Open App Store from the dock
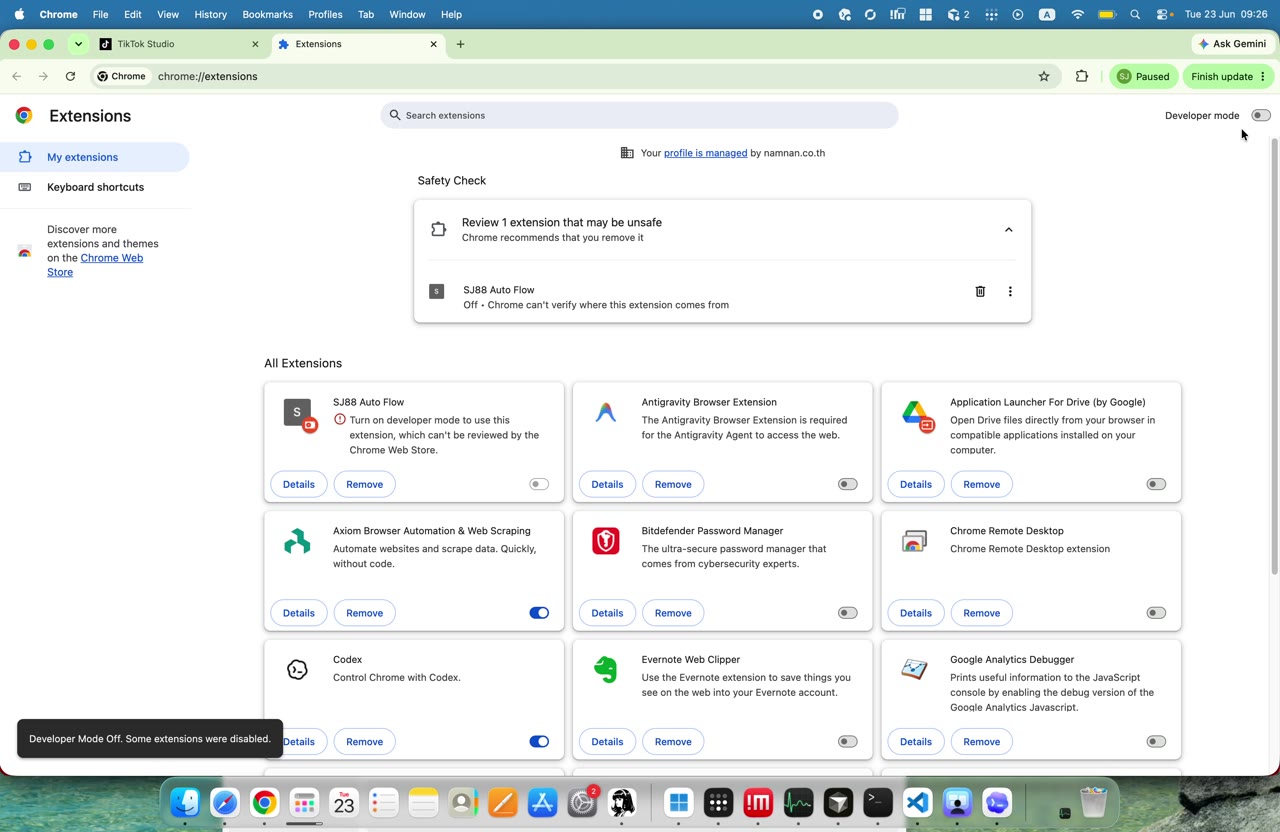 542,802
